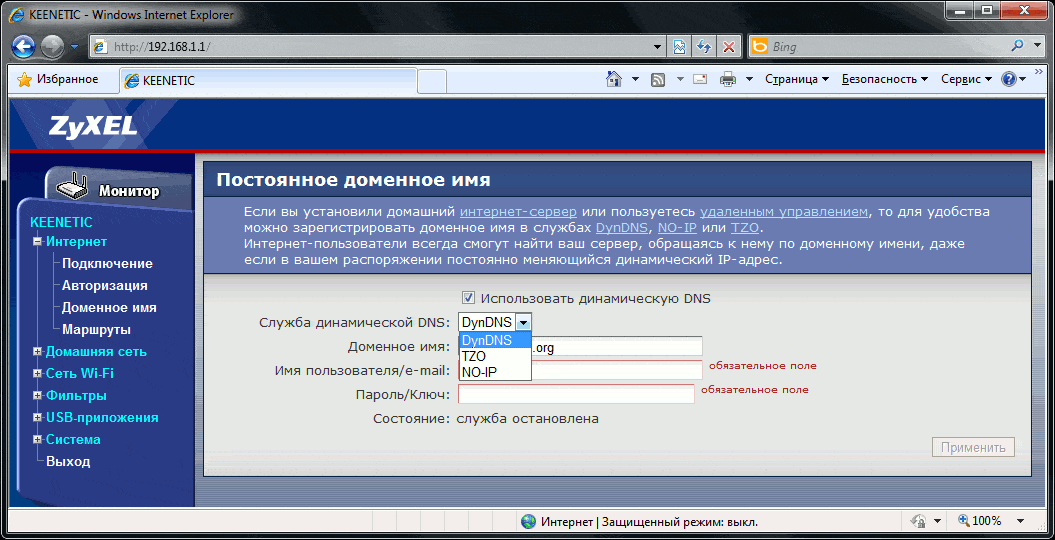This screenshot has height=540, width=1055.
Task: Click the Print icon in toolbar
Action: coord(728,79)
